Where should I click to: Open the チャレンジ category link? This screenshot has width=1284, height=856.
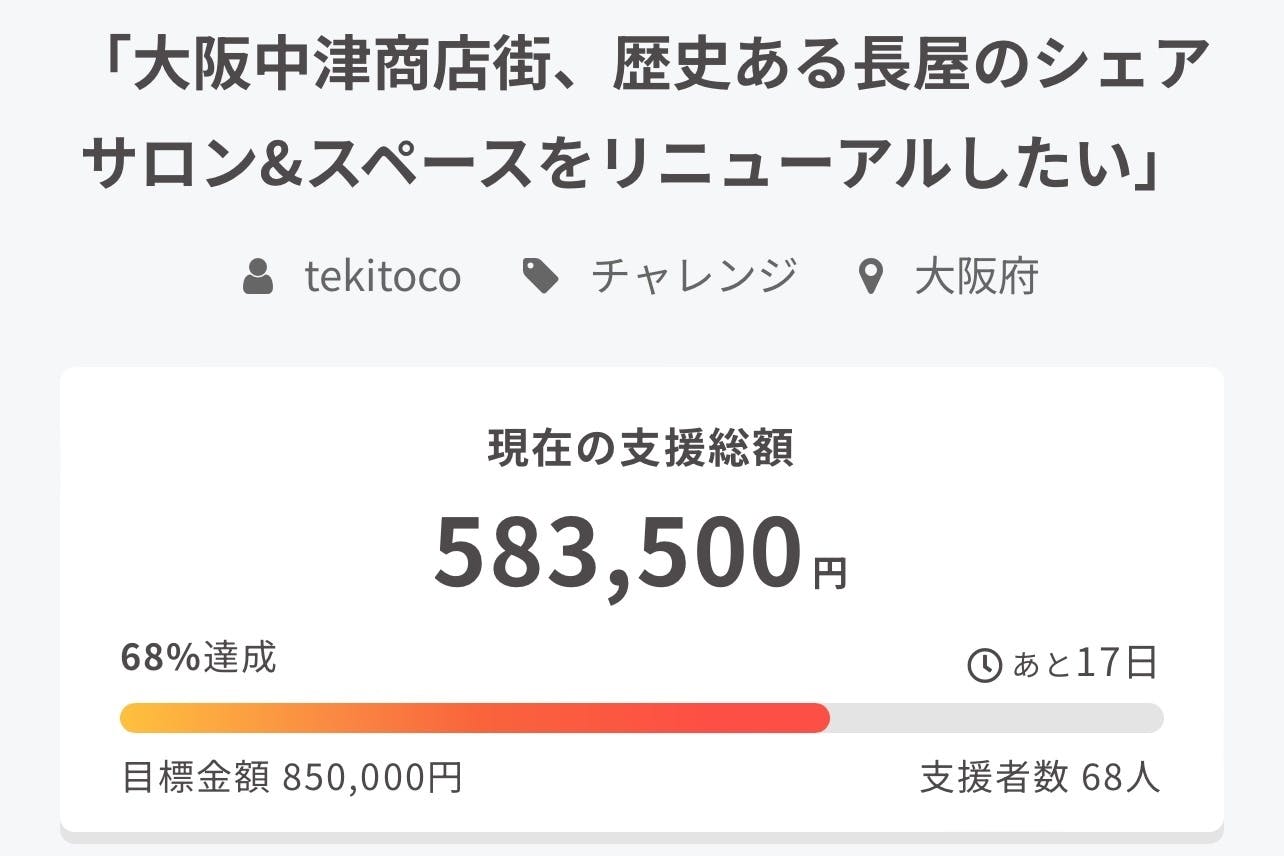(x=694, y=276)
